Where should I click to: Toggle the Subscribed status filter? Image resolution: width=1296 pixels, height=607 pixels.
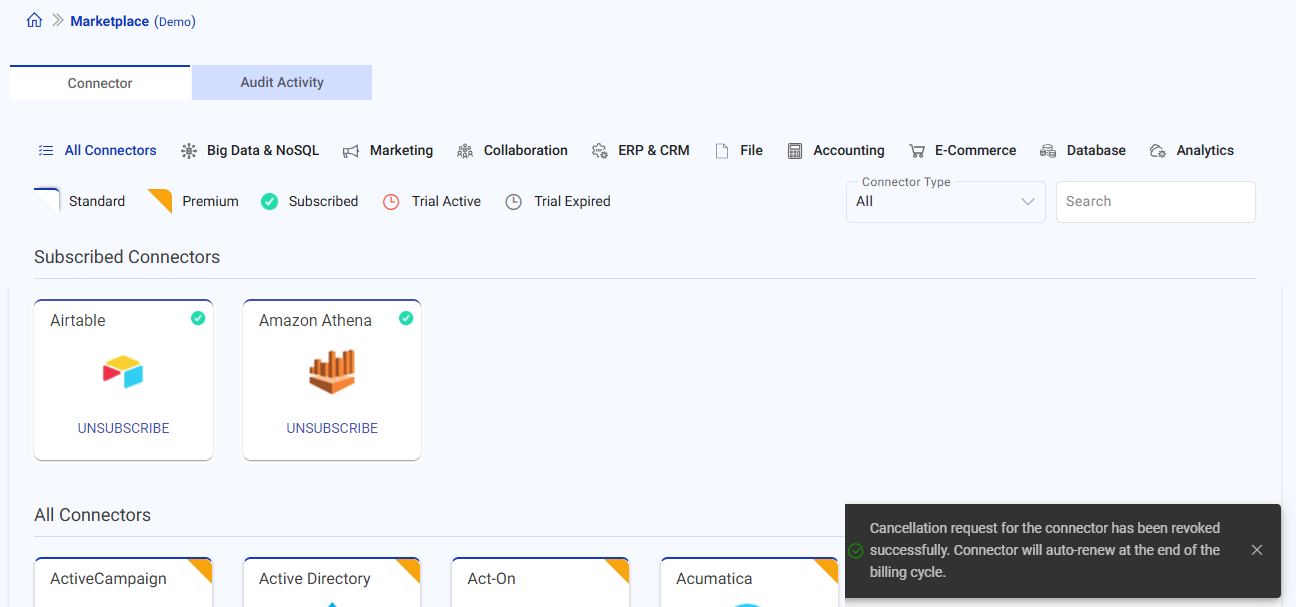(310, 202)
